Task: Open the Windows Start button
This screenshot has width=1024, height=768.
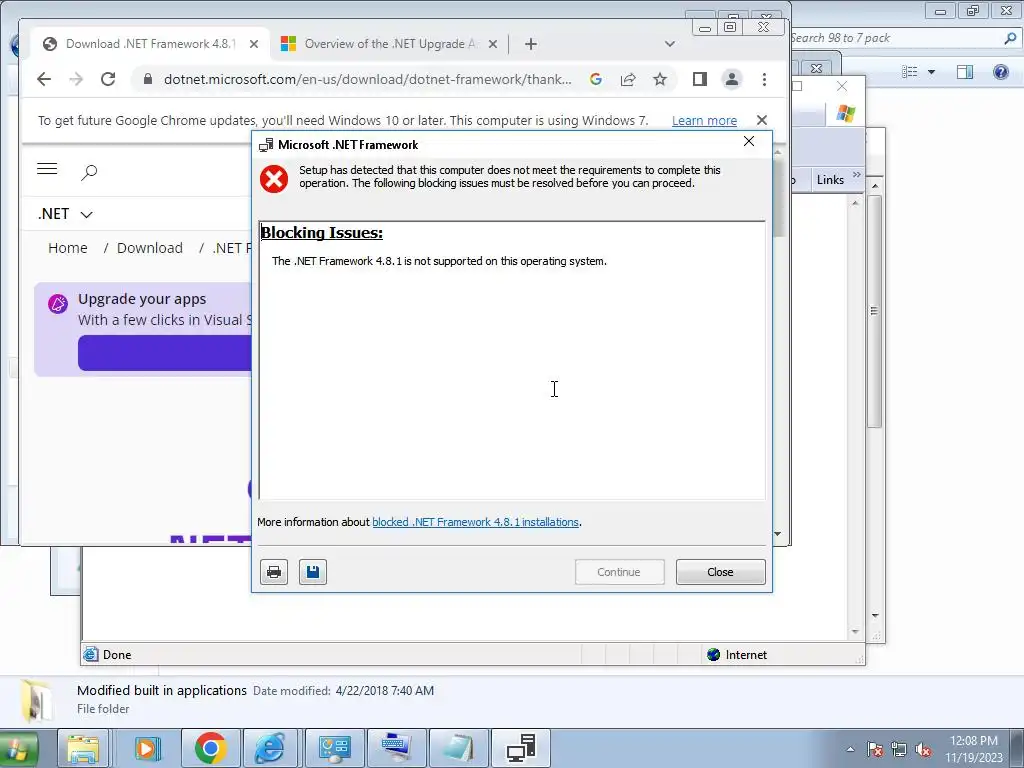Action: coord(18,748)
